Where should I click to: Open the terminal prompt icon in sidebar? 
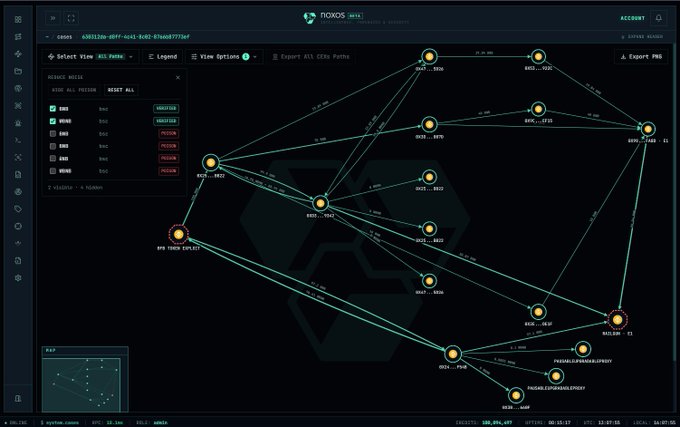tap(18, 140)
